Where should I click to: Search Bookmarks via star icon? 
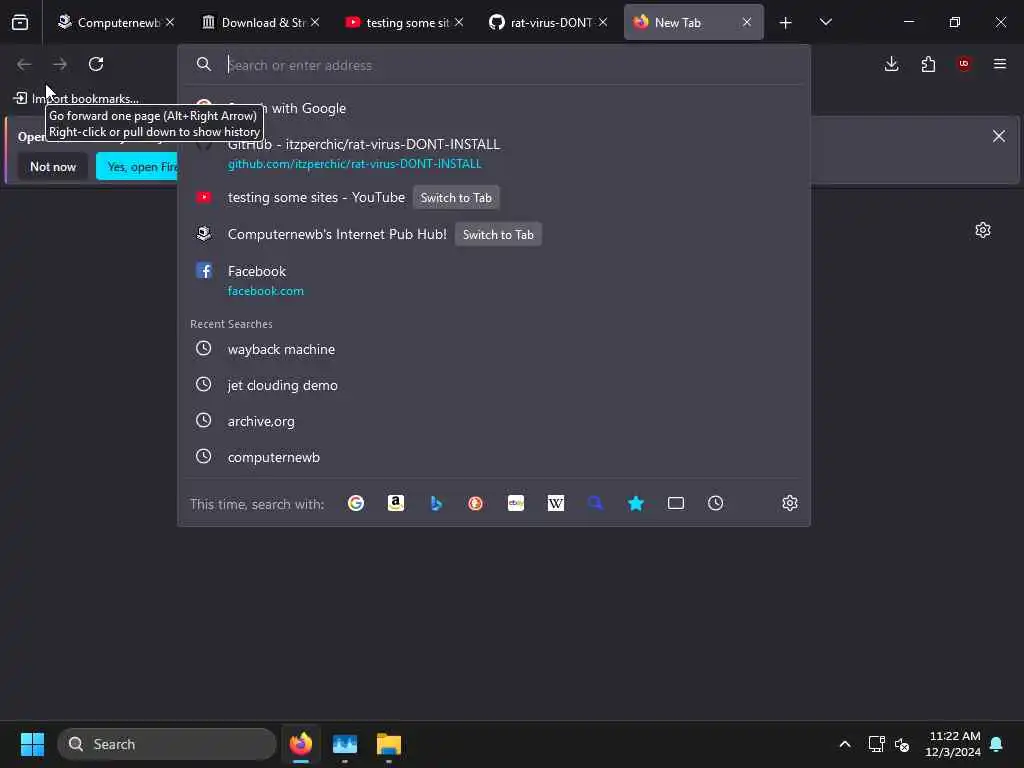635,503
